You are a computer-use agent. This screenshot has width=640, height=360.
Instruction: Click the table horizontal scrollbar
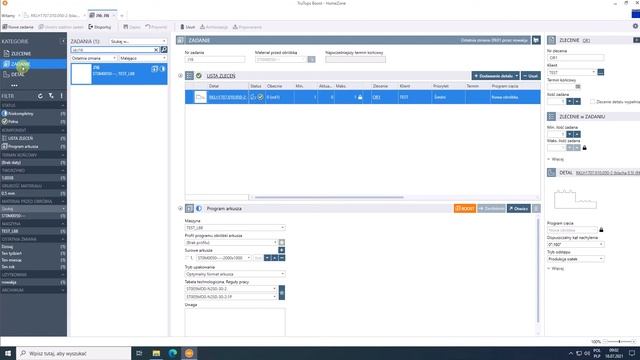pyautogui.click(x=329, y=197)
